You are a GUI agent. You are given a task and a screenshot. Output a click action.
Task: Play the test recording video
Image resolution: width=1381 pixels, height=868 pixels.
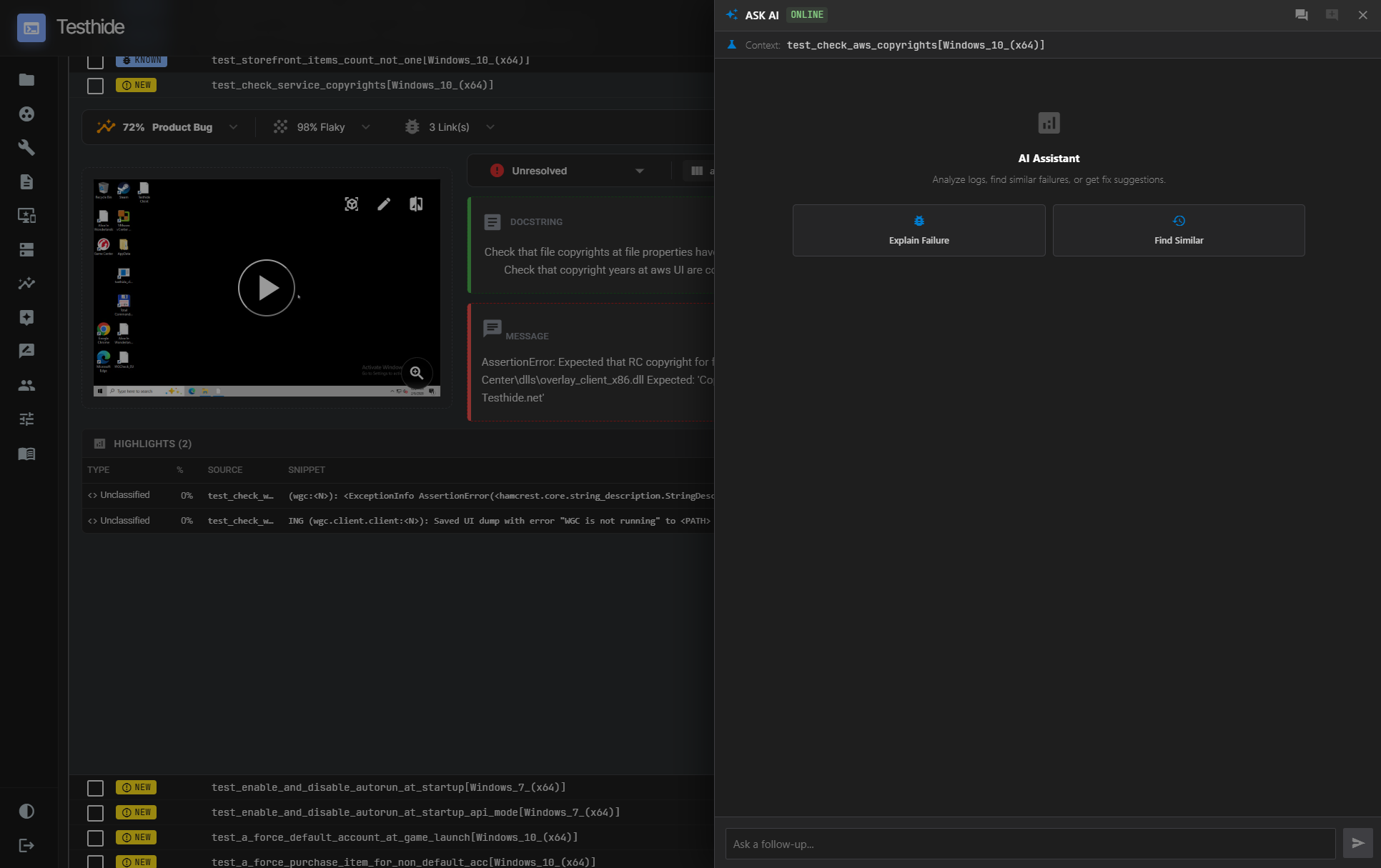click(267, 288)
